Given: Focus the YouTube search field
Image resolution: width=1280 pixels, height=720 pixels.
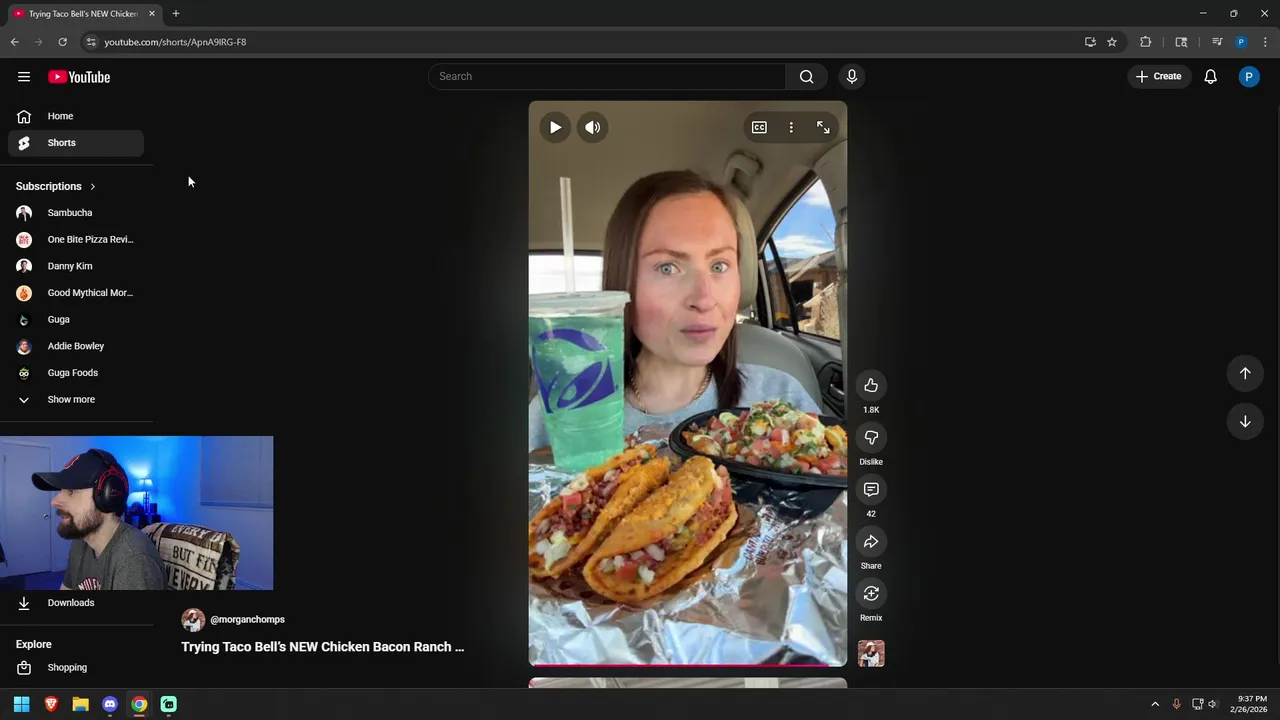Looking at the screenshot, I should 607,77.
